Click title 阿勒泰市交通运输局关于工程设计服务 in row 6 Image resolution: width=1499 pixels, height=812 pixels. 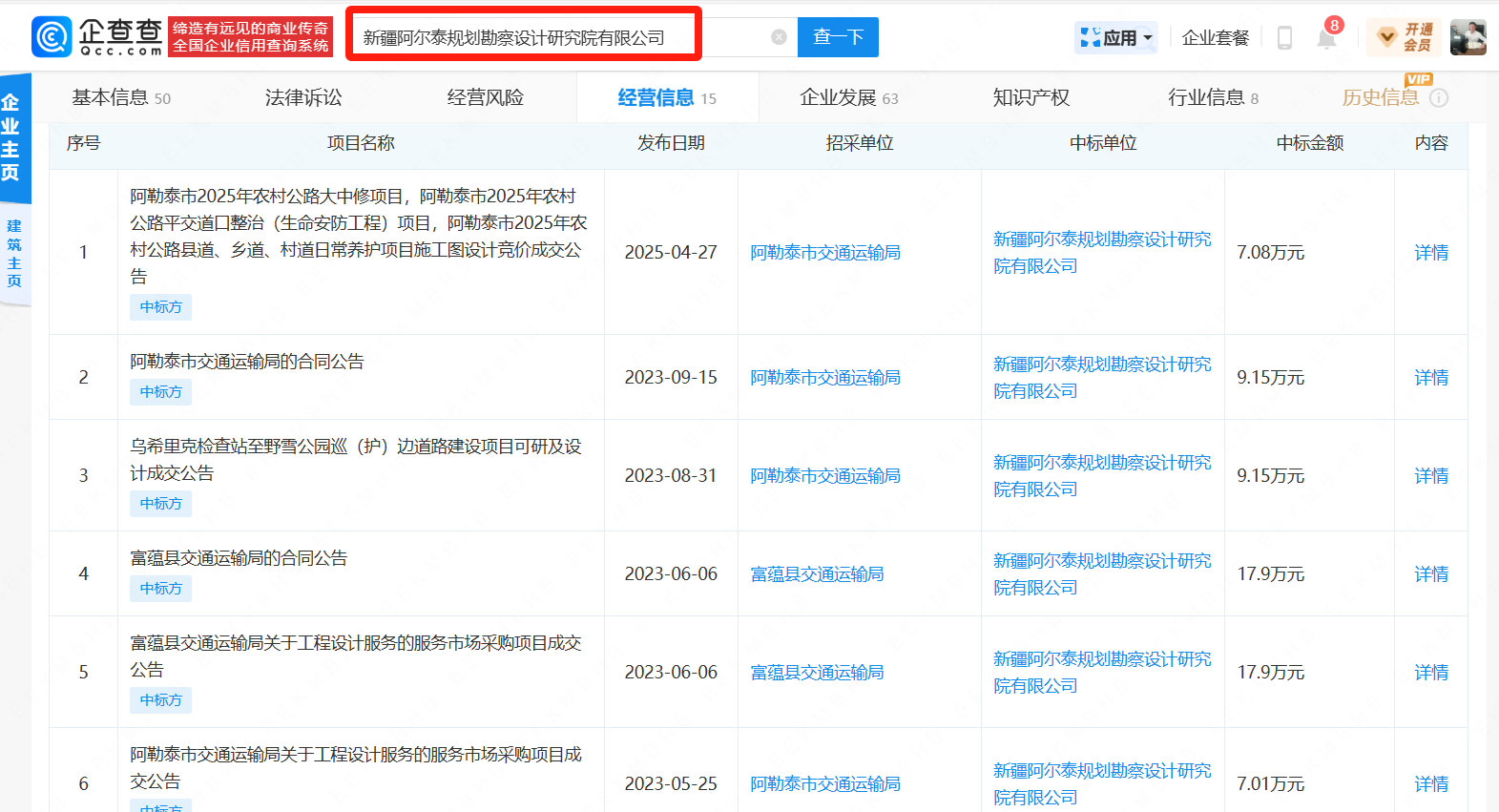coord(356,767)
